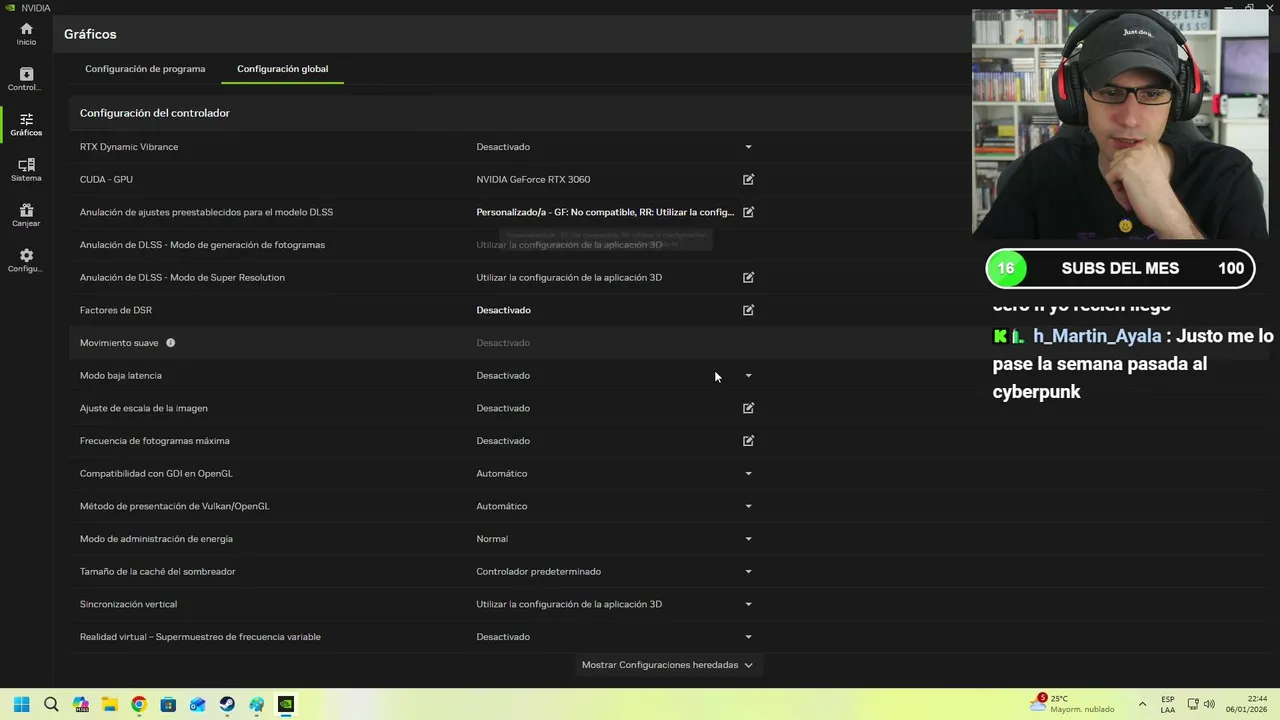Viewport: 1280px width, 720px height.
Task: Show hidden system tray icons
Action: click(x=1142, y=704)
